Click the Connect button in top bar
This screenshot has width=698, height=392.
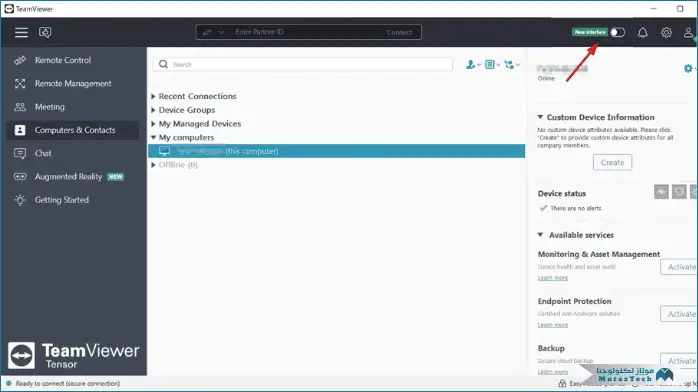(399, 32)
